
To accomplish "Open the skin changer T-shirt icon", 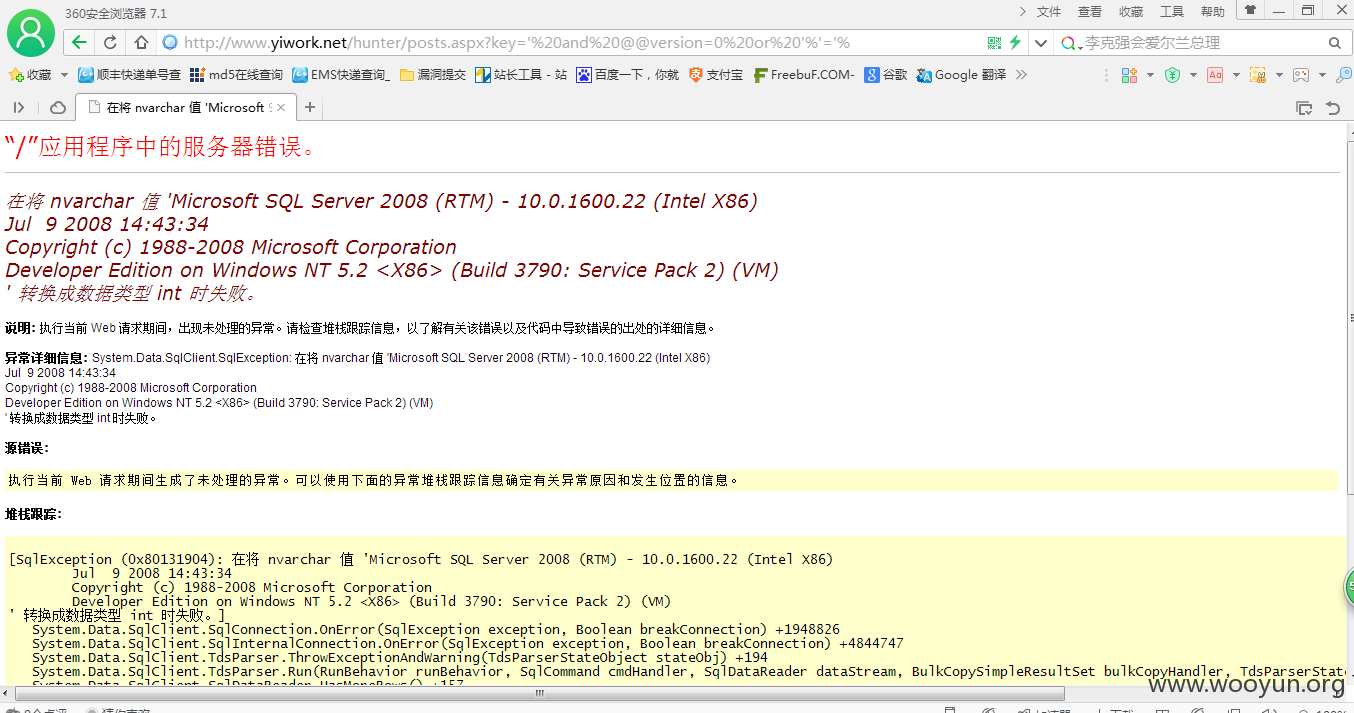I will [1249, 10].
